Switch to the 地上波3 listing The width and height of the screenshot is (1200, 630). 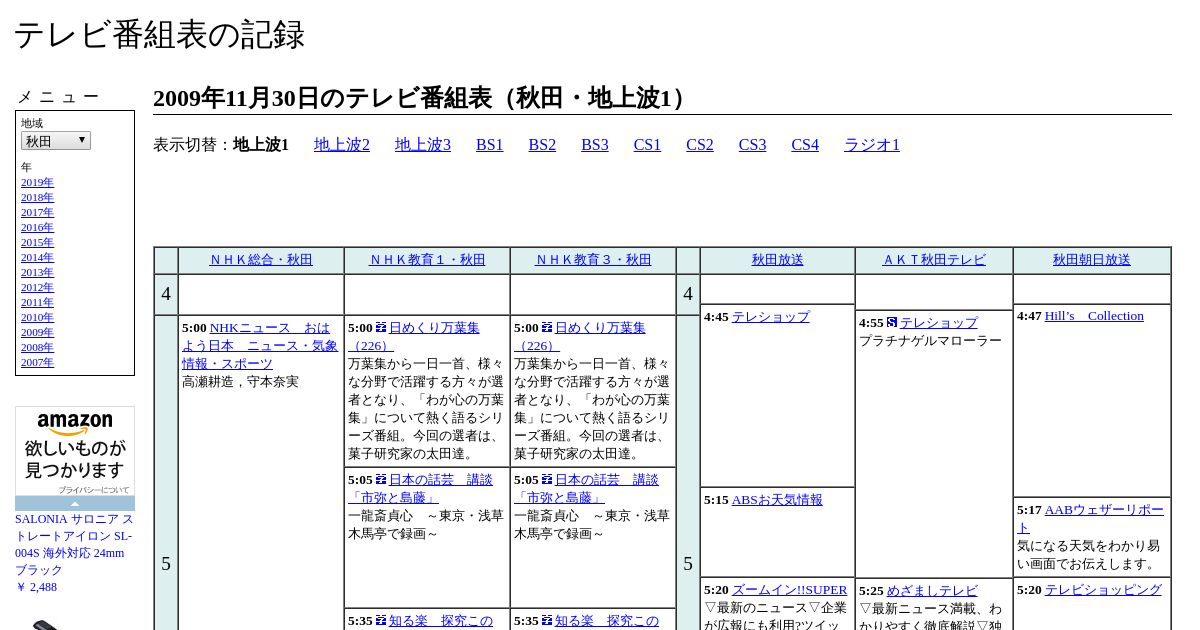[x=423, y=144]
